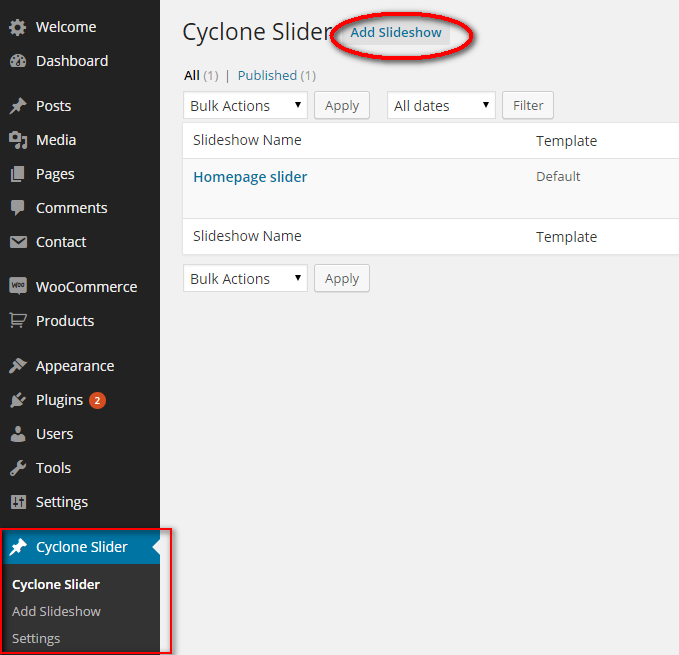
Task: Click the Appearance paintbrush icon
Action: pyautogui.click(x=18, y=366)
